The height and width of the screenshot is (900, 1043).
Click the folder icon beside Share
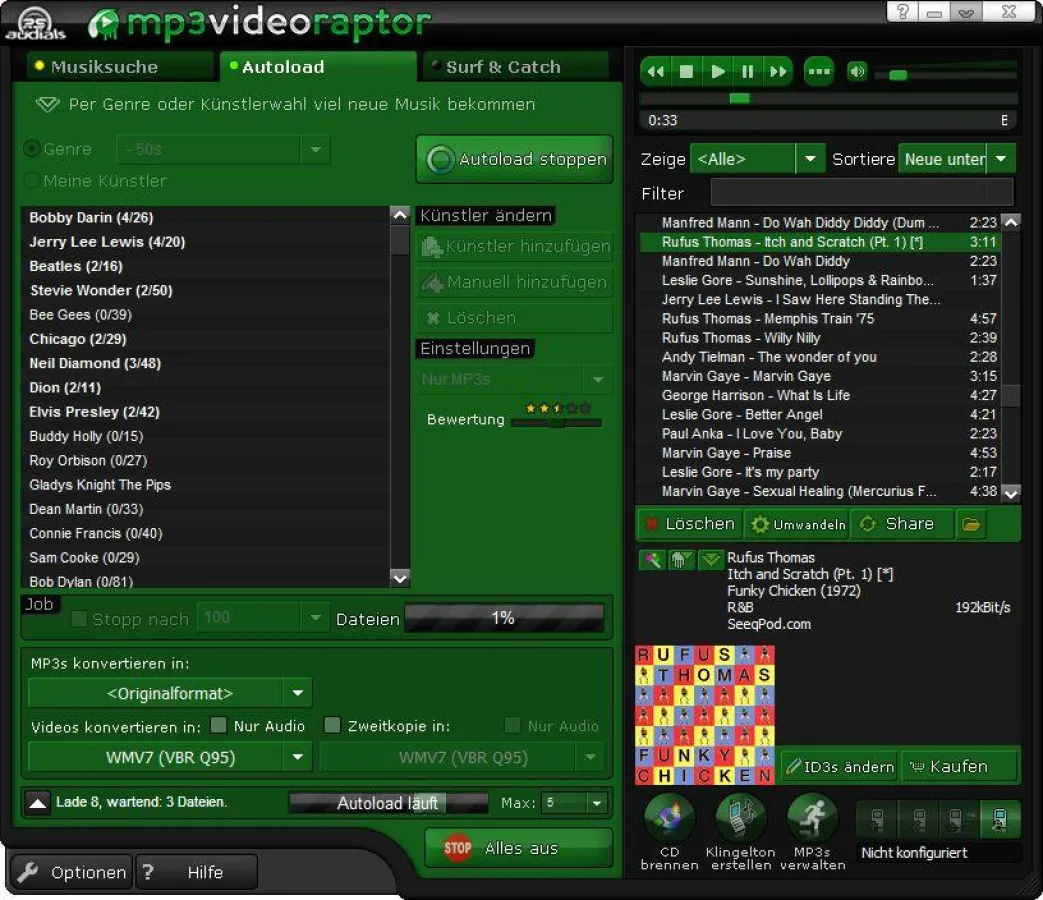[970, 523]
